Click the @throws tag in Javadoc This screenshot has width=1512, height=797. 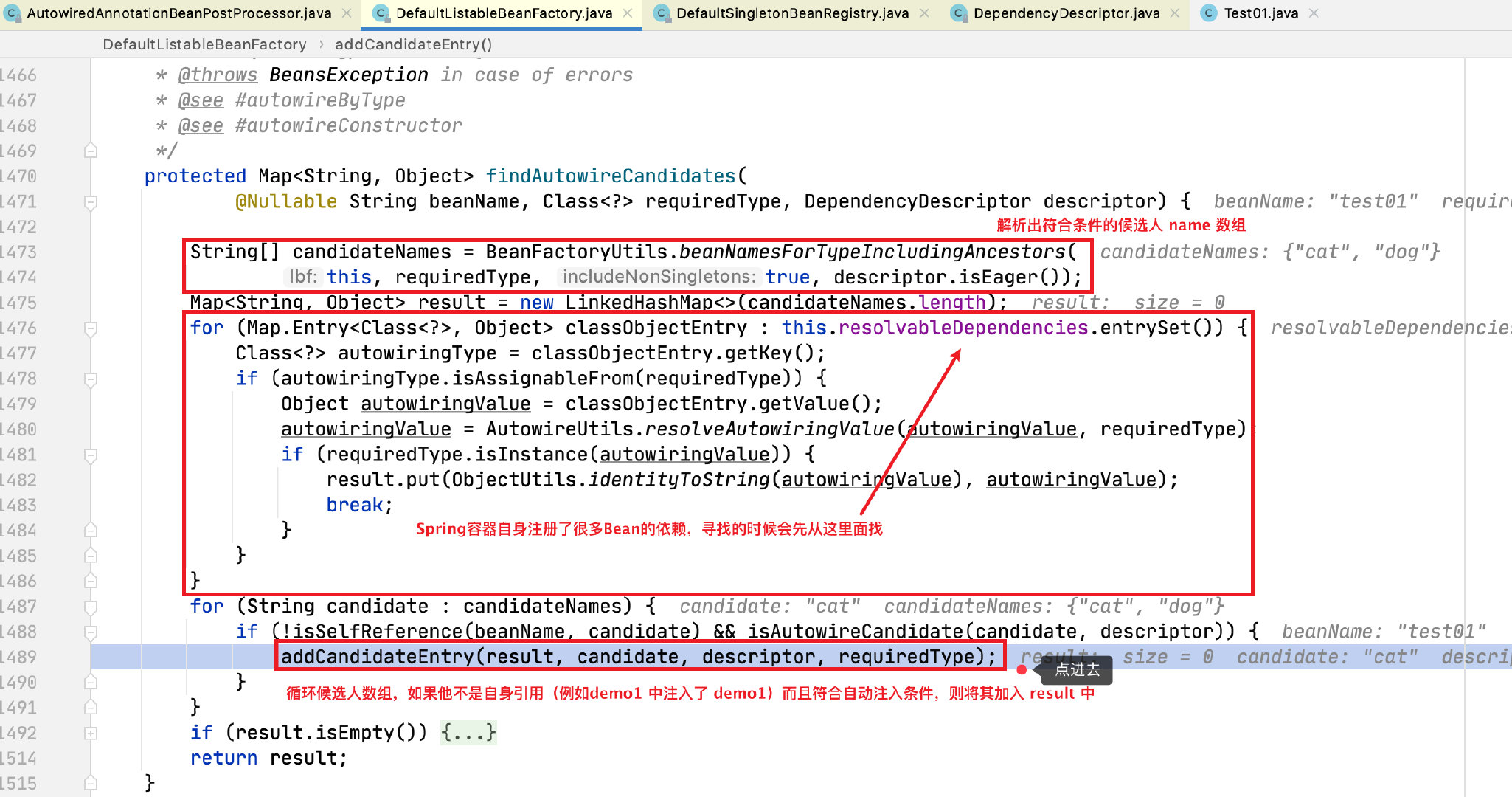(218, 75)
